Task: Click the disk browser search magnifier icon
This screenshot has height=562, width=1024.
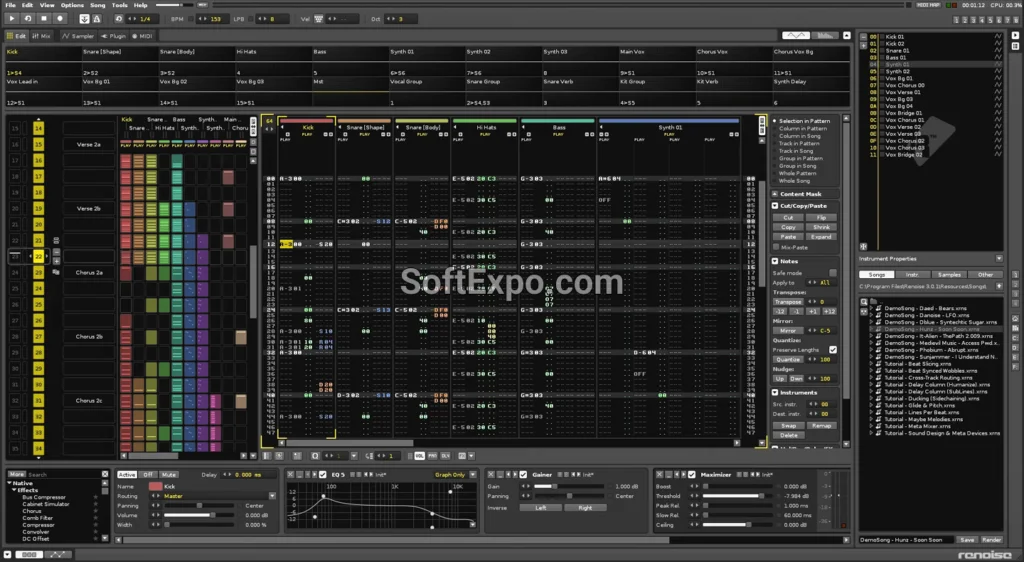Action: pyautogui.click(x=864, y=302)
